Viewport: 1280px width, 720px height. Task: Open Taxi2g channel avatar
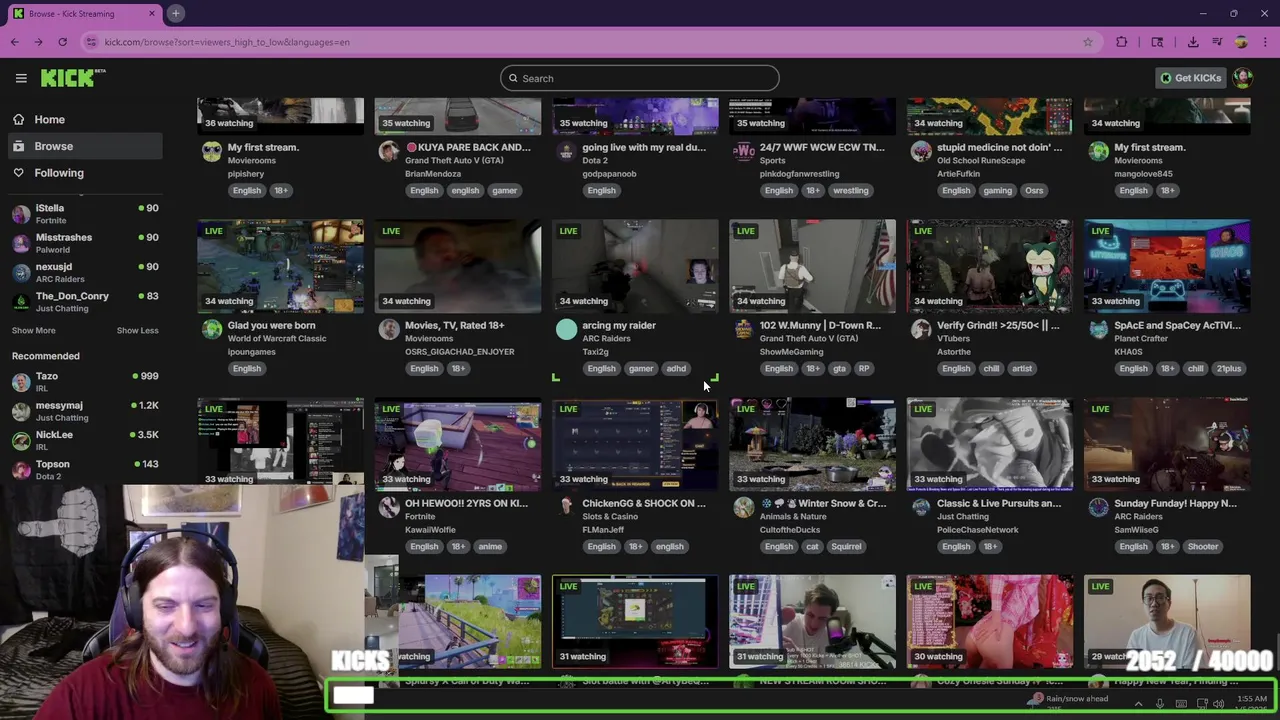[x=566, y=329]
